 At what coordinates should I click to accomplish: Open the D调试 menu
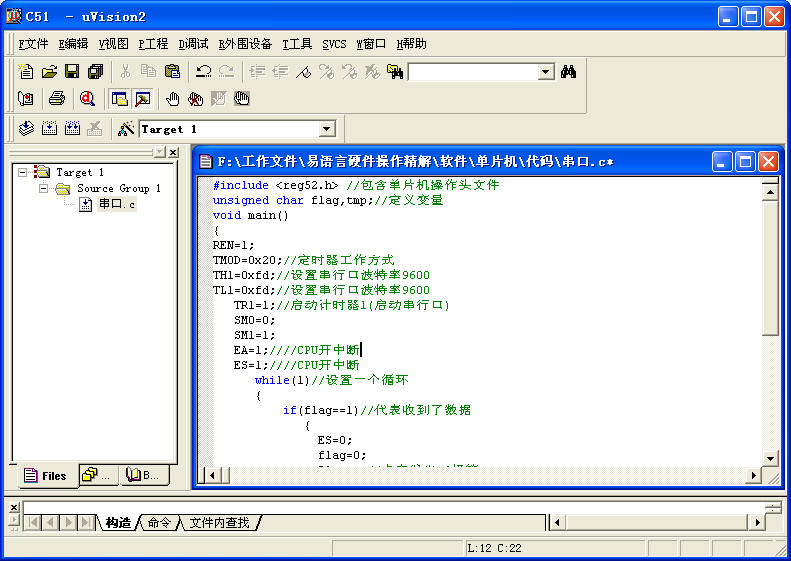pos(193,43)
